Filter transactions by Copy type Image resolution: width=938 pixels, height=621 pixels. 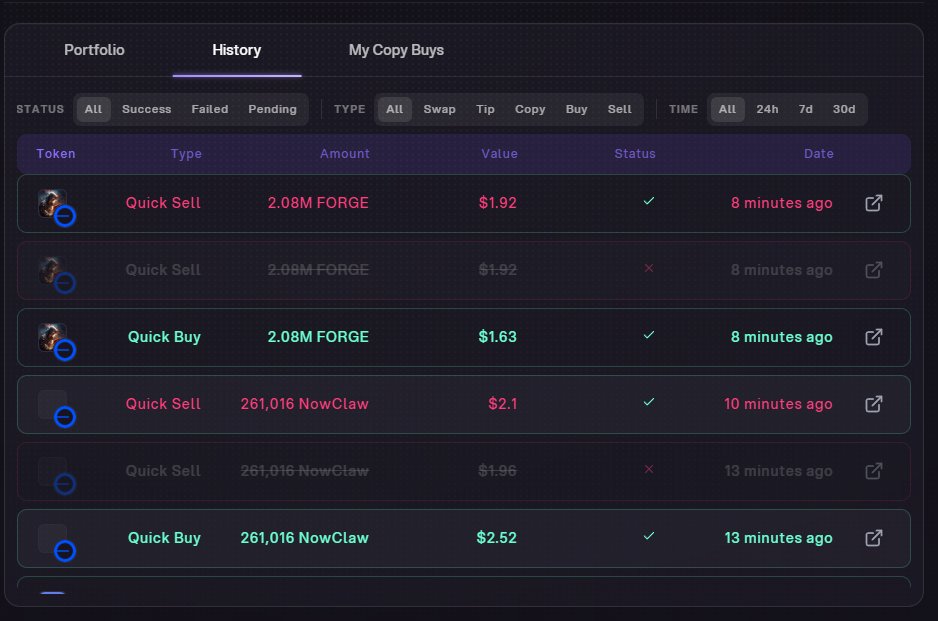point(530,109)
